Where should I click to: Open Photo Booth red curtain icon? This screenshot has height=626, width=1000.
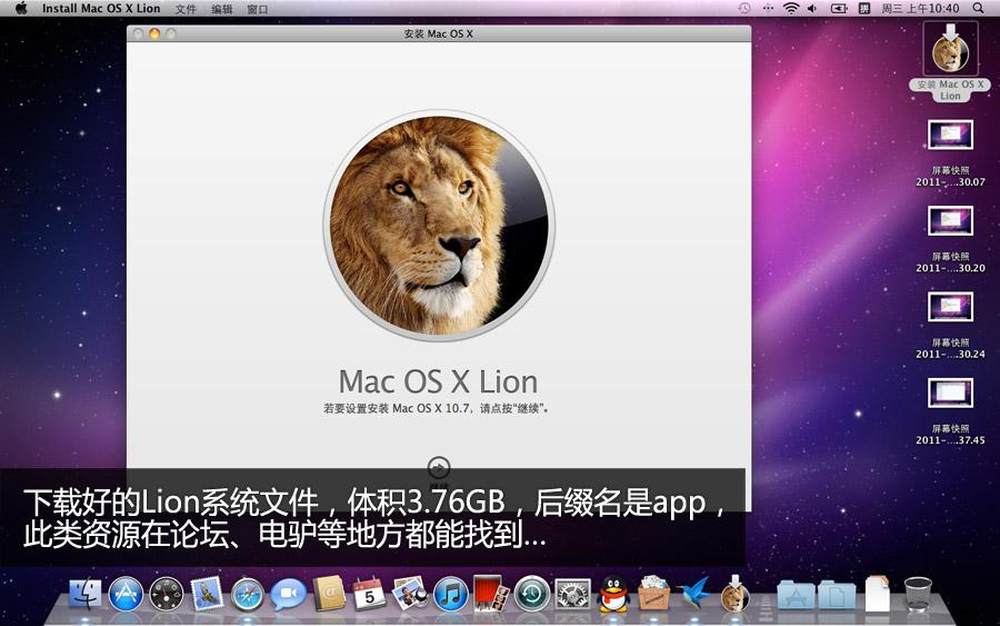point(491,593)
